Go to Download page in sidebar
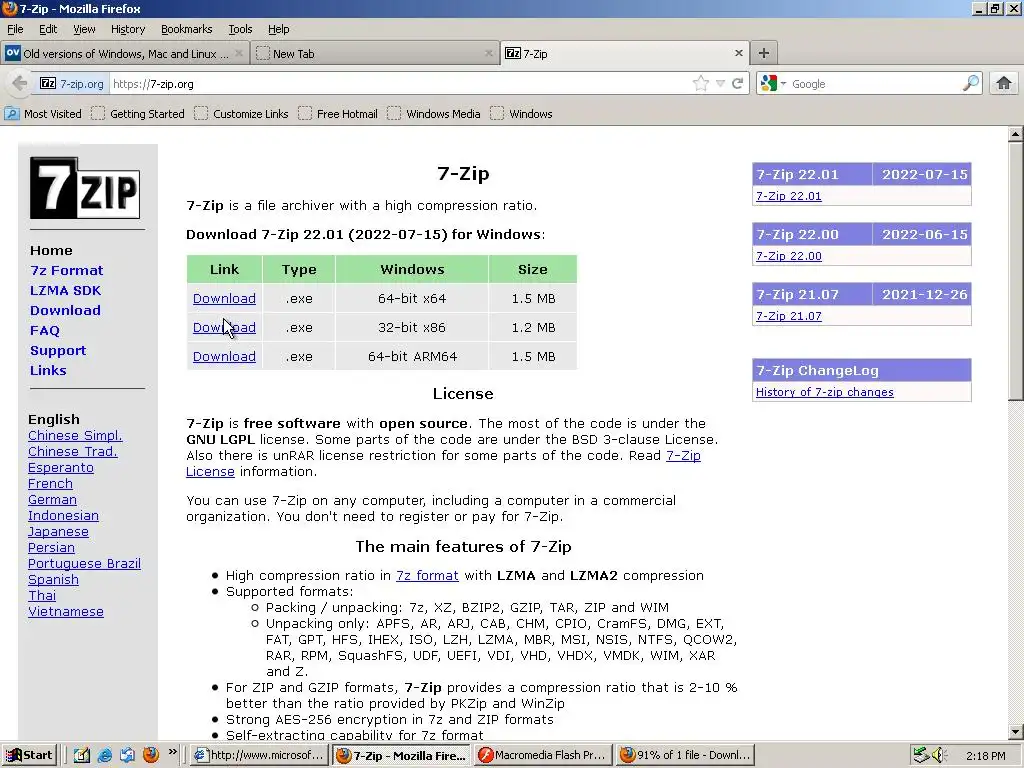Screen dimensions: 1024x768 tap(65, 310)
